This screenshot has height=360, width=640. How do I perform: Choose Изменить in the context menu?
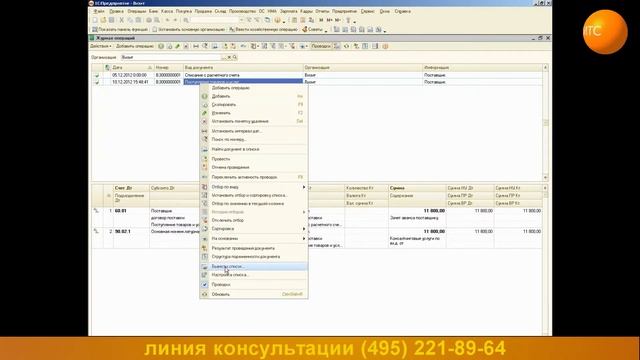(253, 113)
